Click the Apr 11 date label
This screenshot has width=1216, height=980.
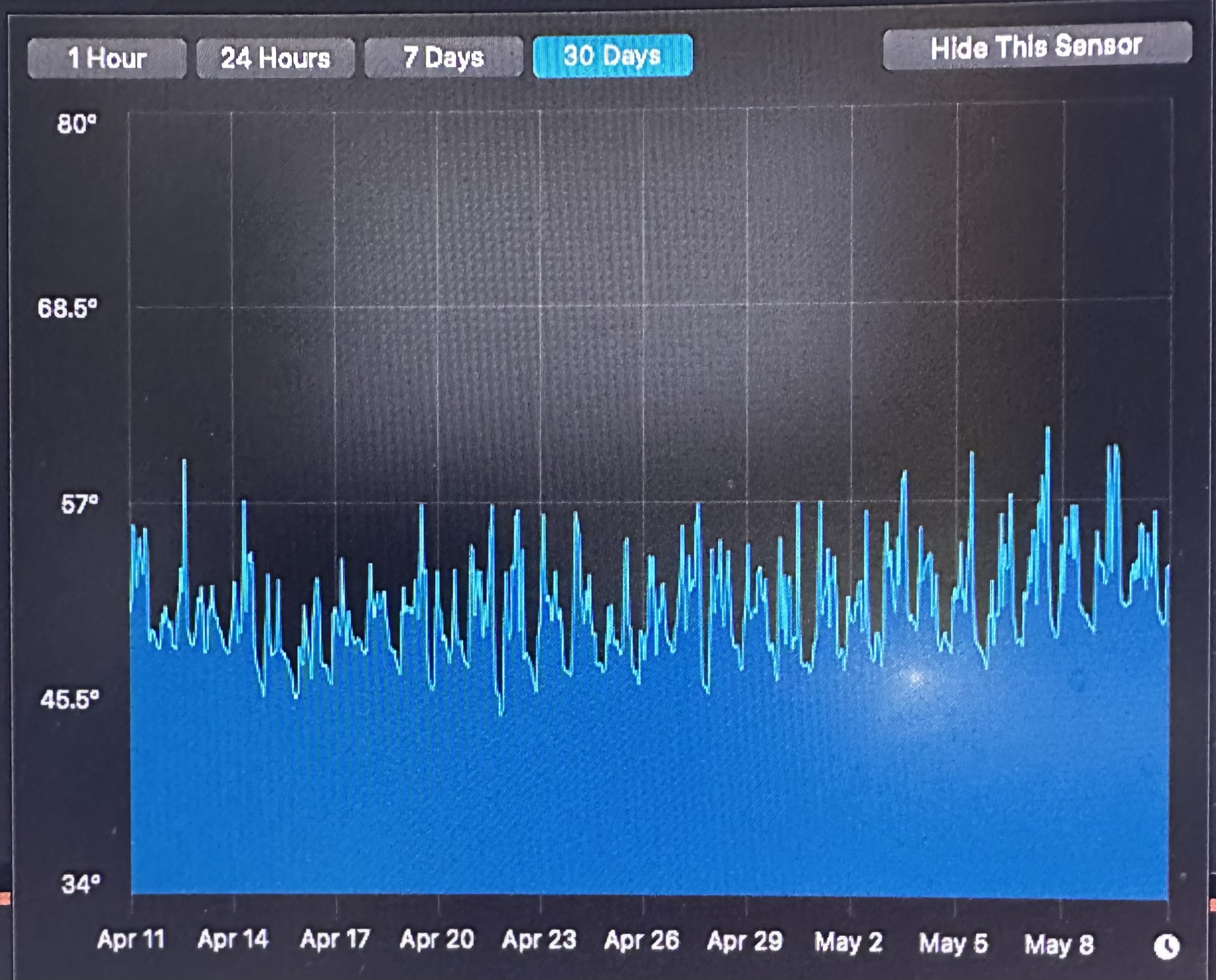(131, 940)
